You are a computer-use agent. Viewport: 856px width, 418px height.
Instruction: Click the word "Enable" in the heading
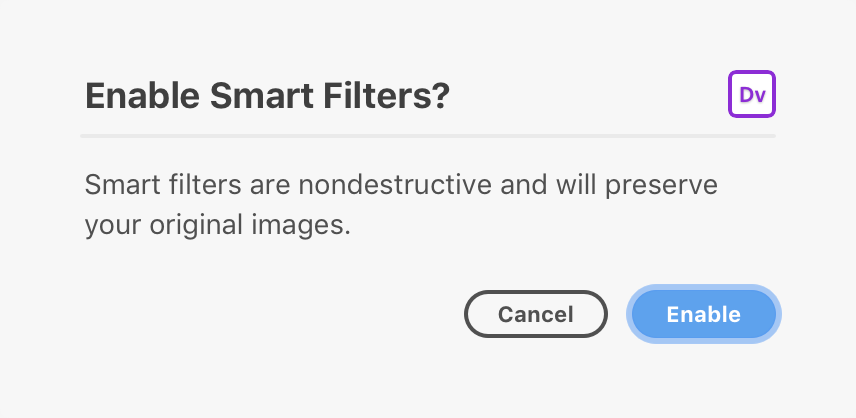point(142,95)
